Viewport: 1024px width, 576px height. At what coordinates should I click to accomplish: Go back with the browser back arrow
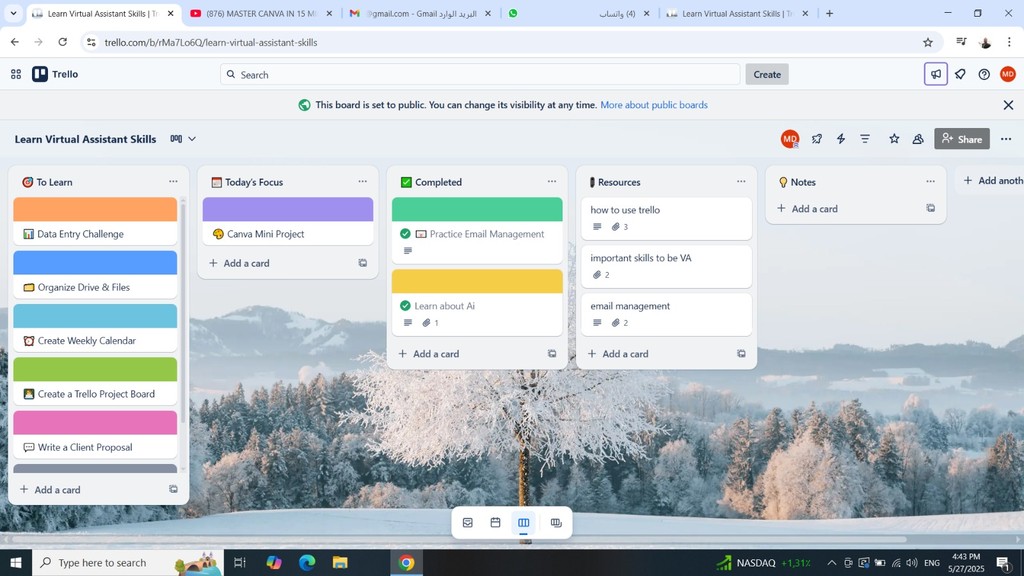point(15,42)
